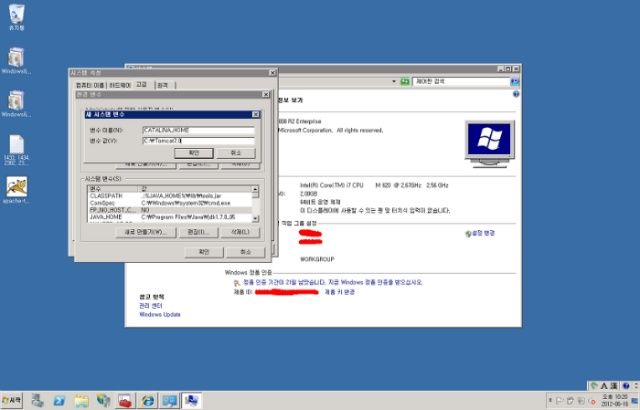Open the Start menu button

[12, 401]
